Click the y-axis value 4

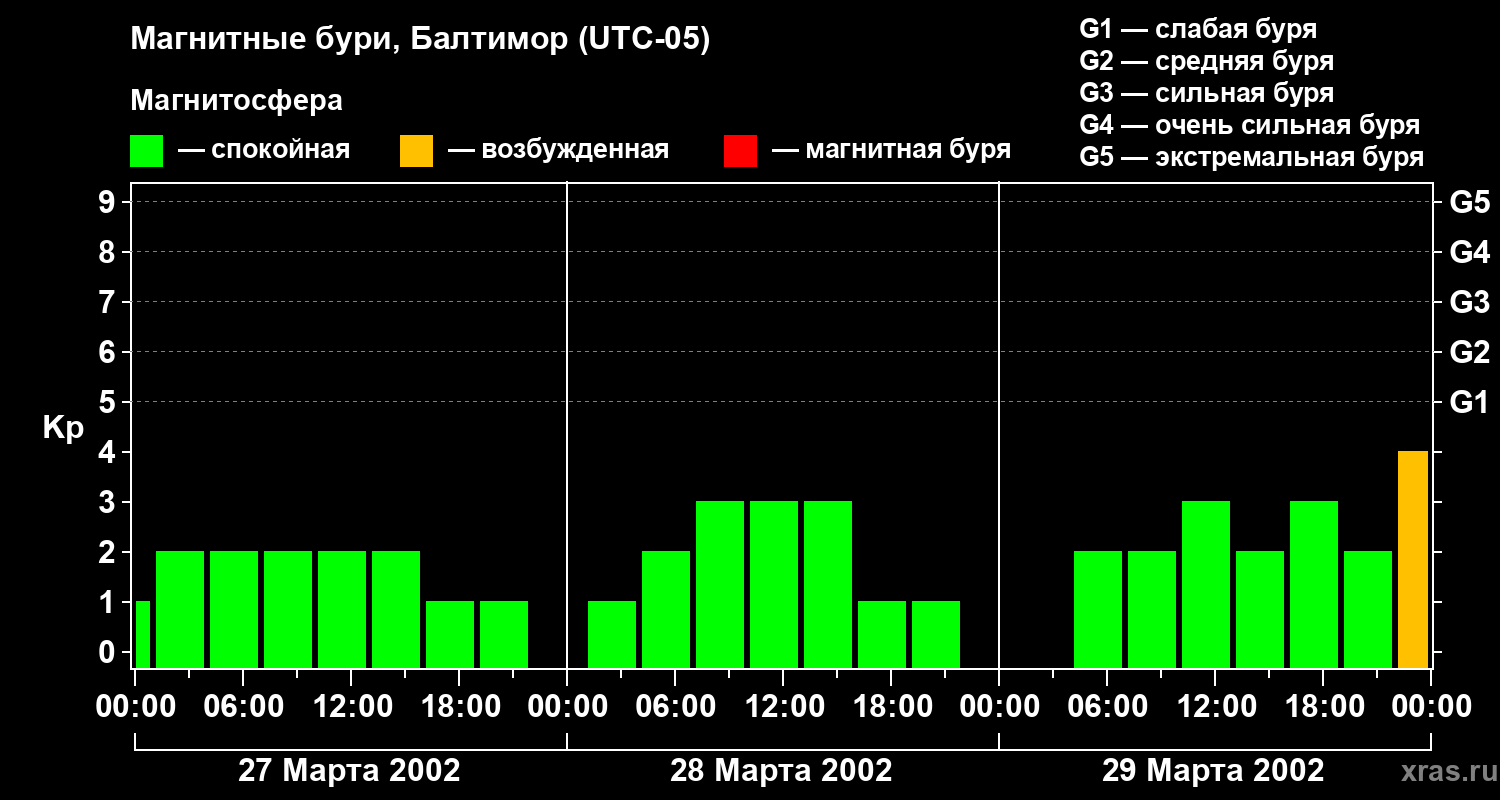pyautogui.click(x=109, y=452)
